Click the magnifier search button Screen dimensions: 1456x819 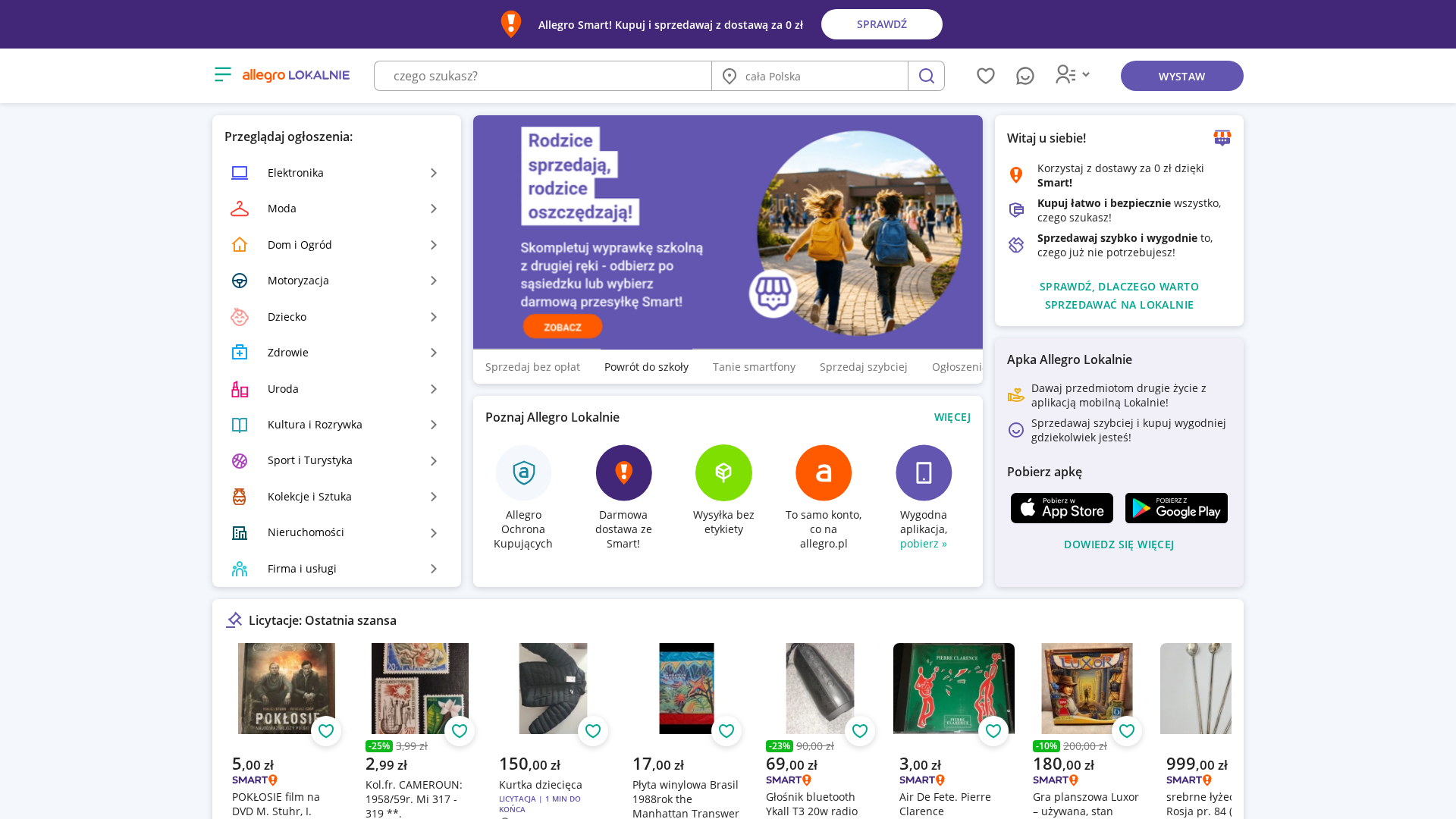pos(926,76)
